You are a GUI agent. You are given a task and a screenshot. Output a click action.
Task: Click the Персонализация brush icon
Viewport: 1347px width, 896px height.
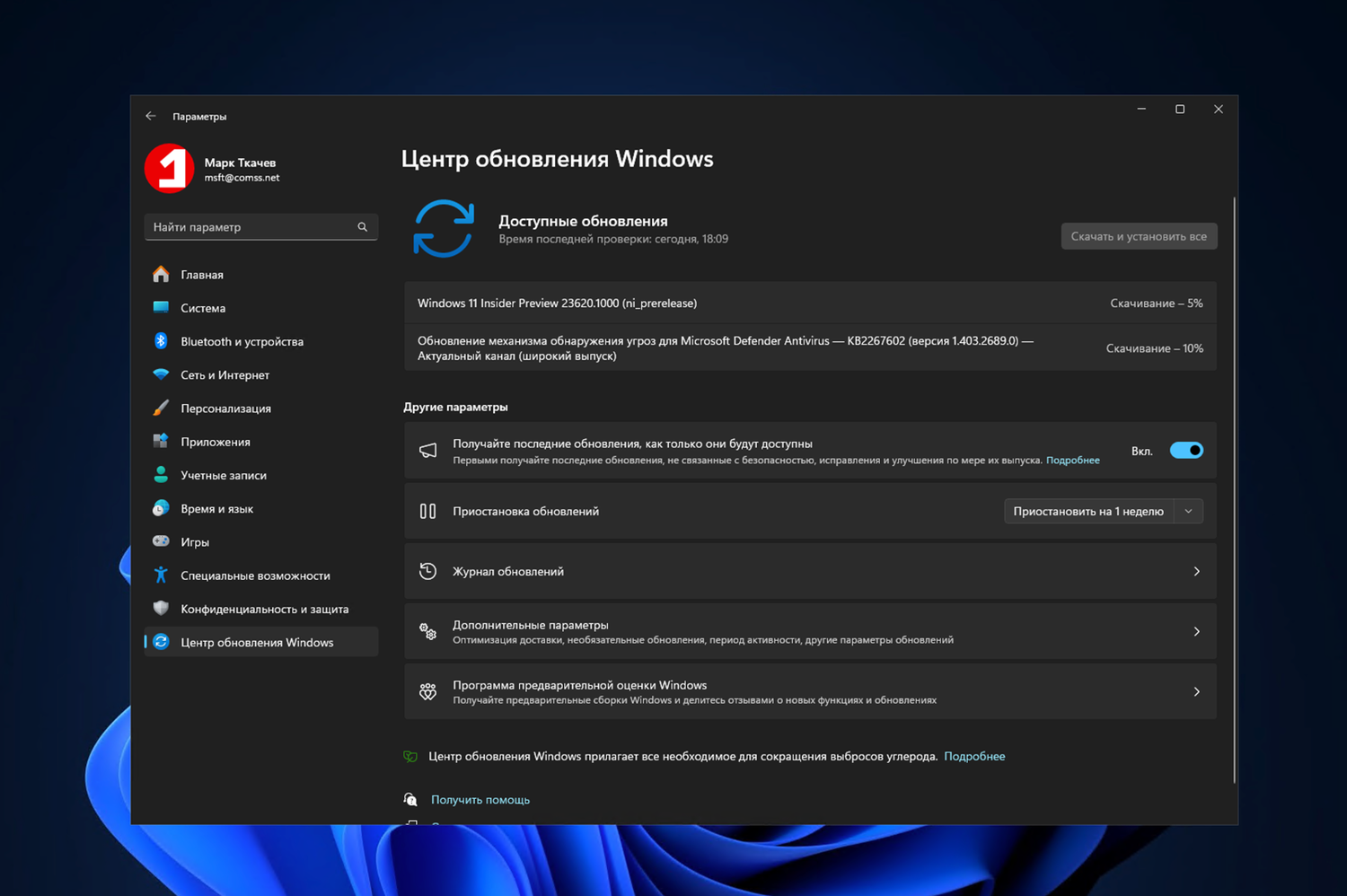161,408
